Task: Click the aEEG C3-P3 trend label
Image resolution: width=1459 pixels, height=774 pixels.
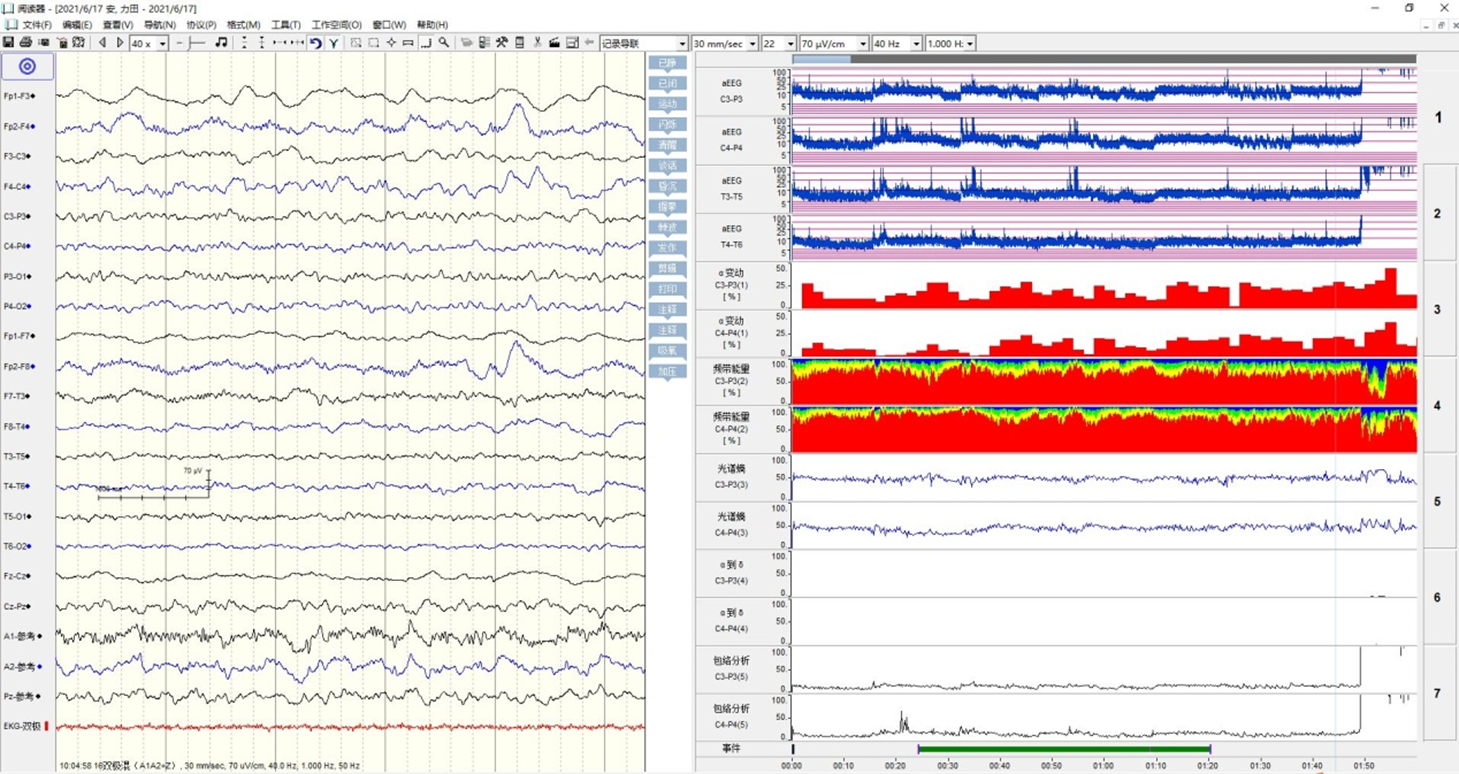Action: click(x=732, y=92)
